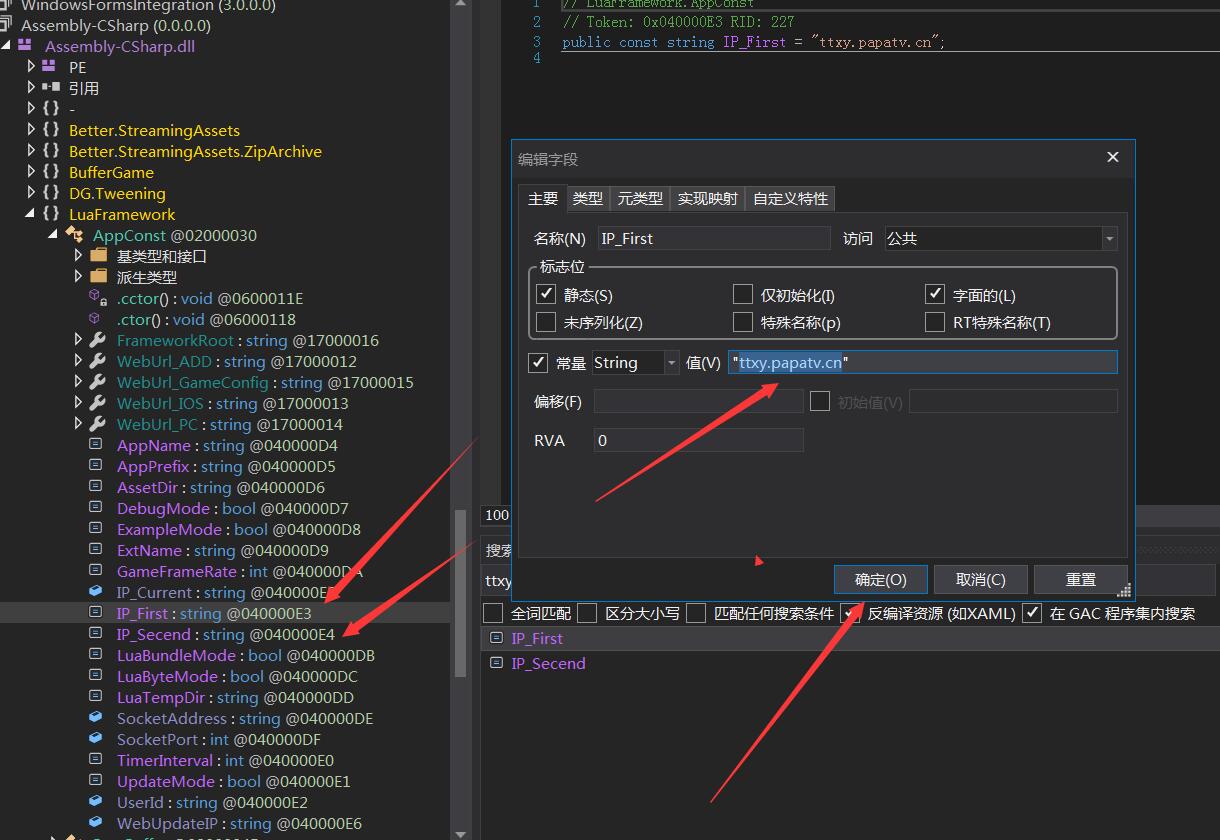Click the folder icon beside 基类型和接口

tap(98, 256)
